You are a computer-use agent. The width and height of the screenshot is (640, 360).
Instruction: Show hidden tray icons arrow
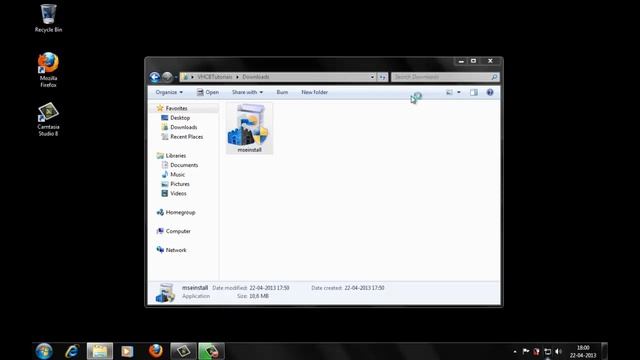(x=515, y=351)
